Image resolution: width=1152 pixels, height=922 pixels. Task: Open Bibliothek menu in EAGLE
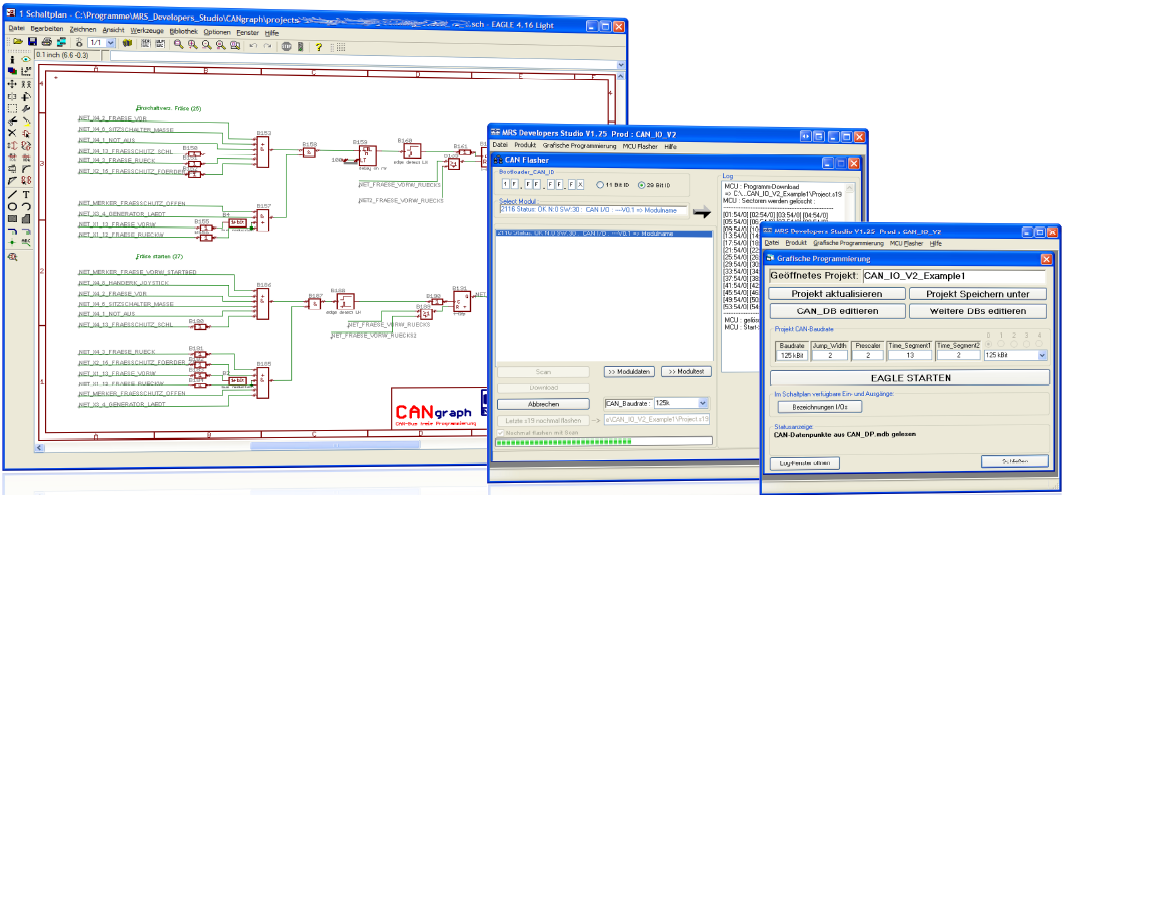(x=184, y=32)
